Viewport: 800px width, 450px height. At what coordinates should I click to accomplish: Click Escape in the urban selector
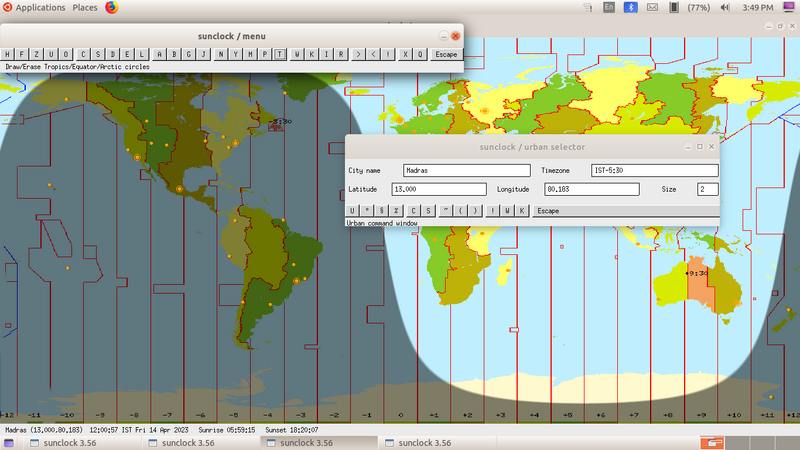(548, 211)
